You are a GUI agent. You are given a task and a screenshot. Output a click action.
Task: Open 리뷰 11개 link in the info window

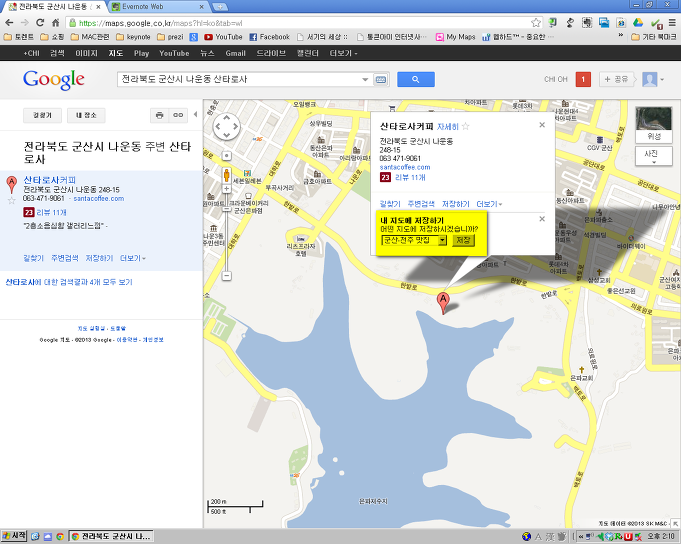coord(410,177)
